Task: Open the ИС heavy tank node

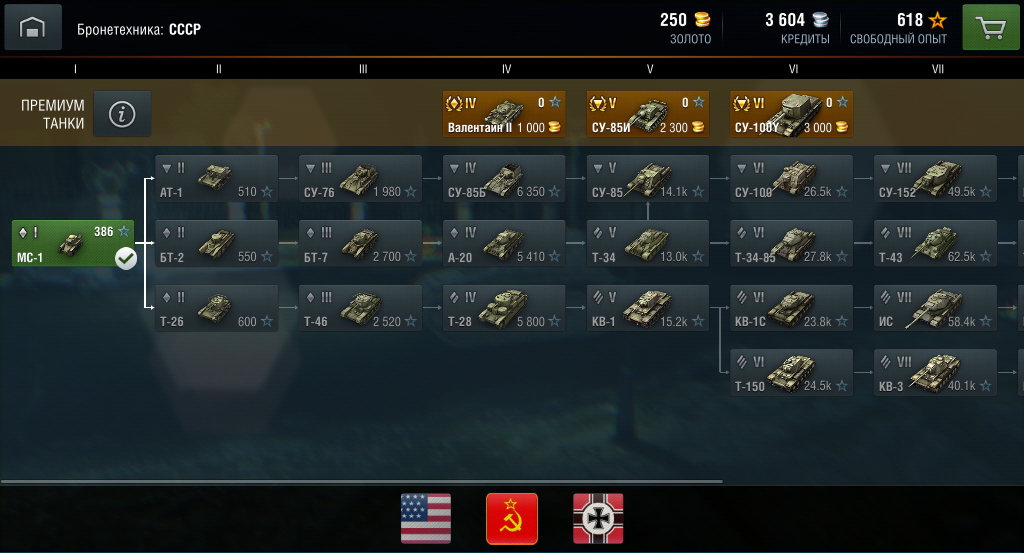Action: tap(935, 308)
